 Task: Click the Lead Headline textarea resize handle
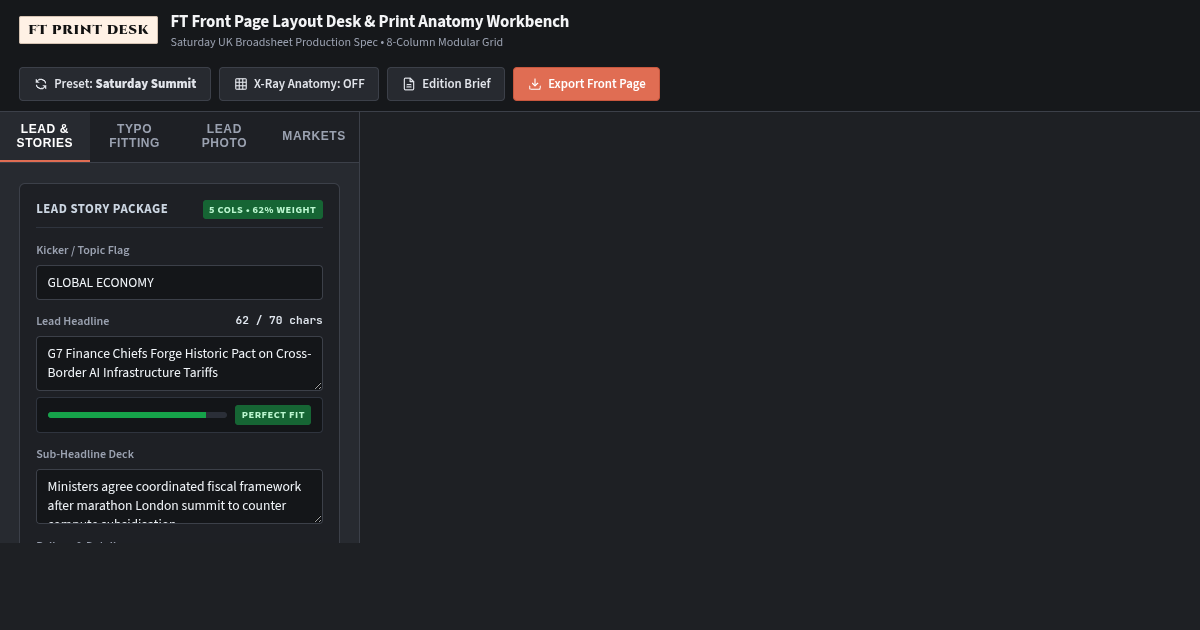click(317, 385)
